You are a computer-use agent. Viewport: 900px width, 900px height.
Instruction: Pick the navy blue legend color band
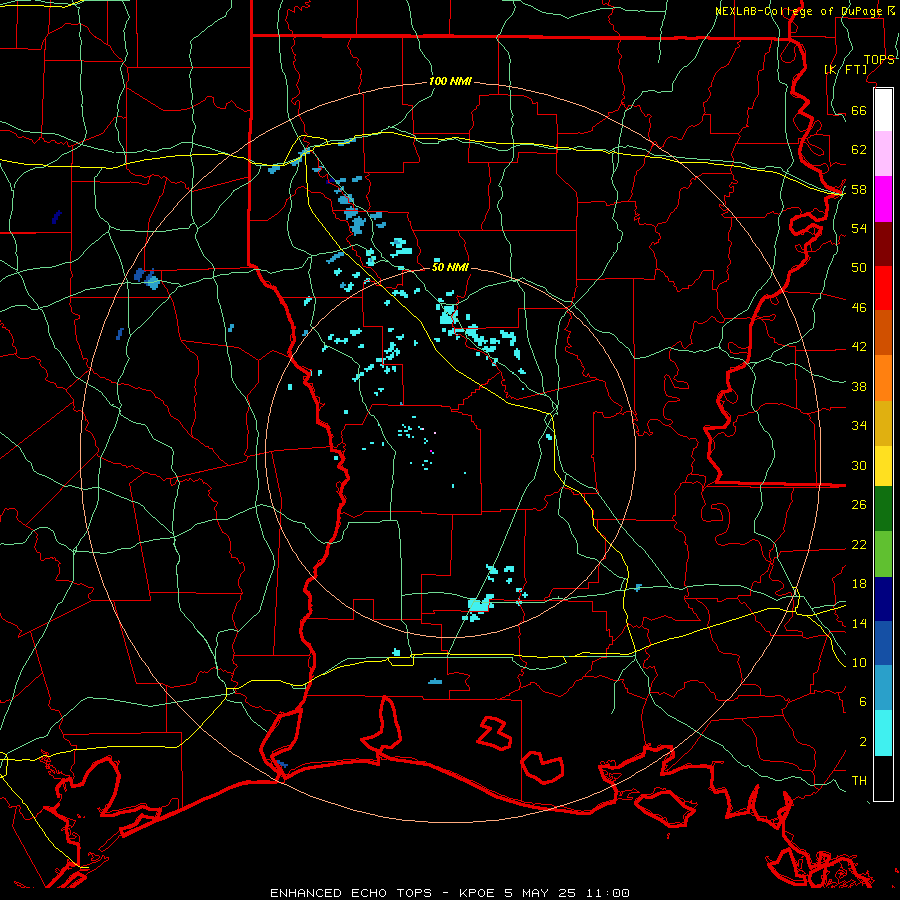coord(883,599)
